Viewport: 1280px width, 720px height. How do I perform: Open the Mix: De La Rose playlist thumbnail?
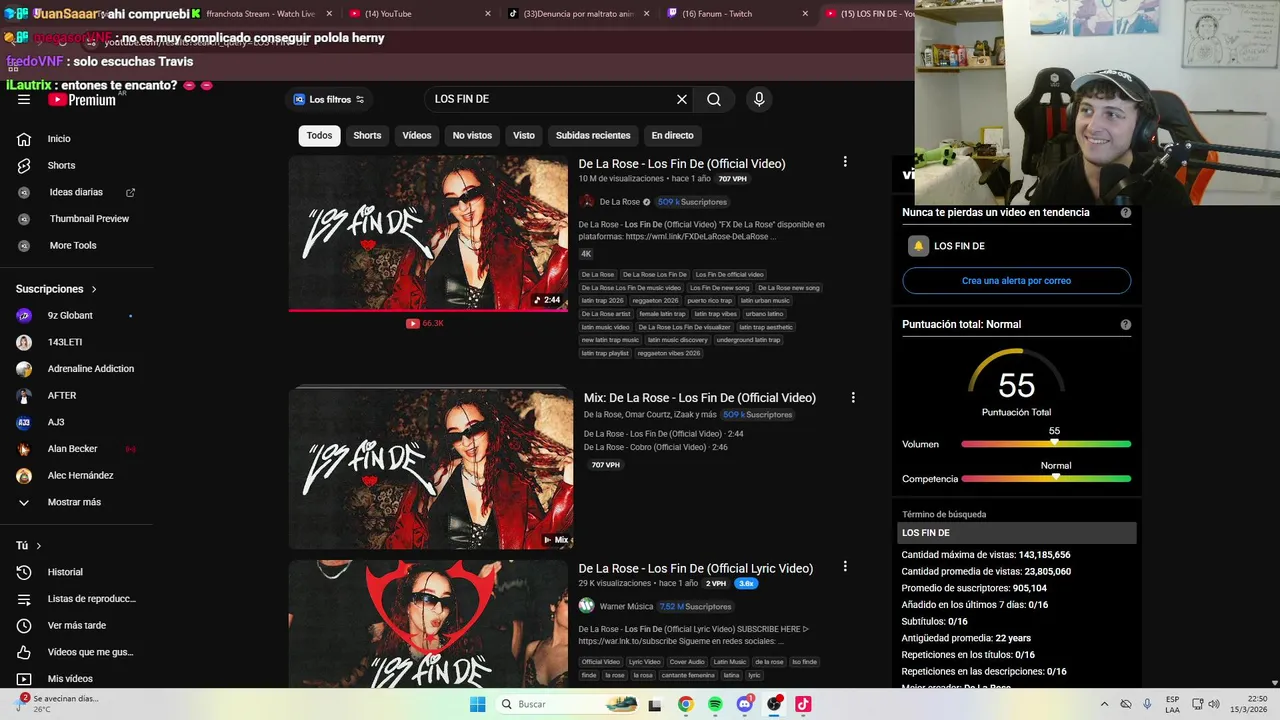(431, 468)
